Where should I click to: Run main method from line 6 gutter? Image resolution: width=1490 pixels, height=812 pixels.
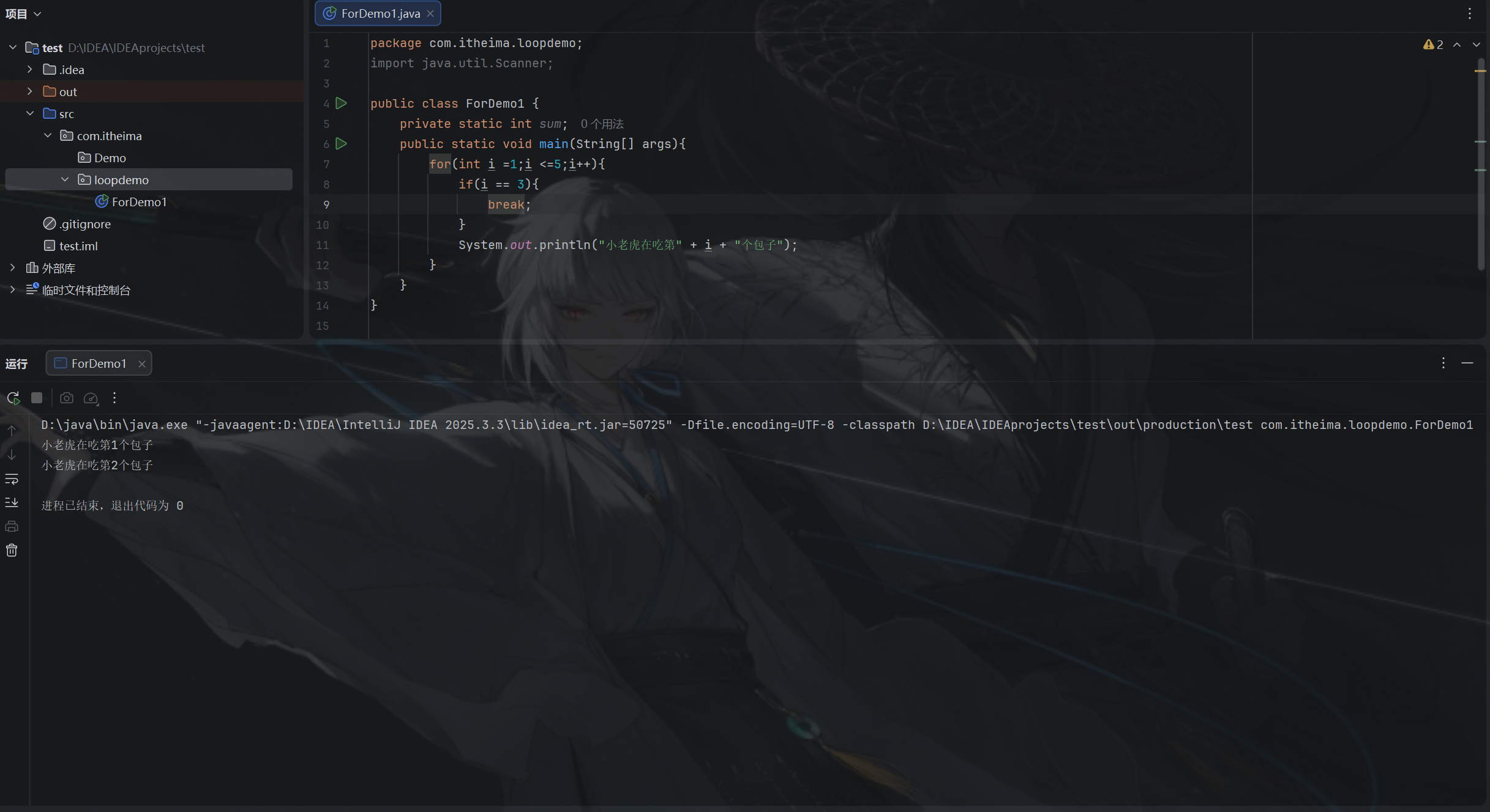click(342, 144)
